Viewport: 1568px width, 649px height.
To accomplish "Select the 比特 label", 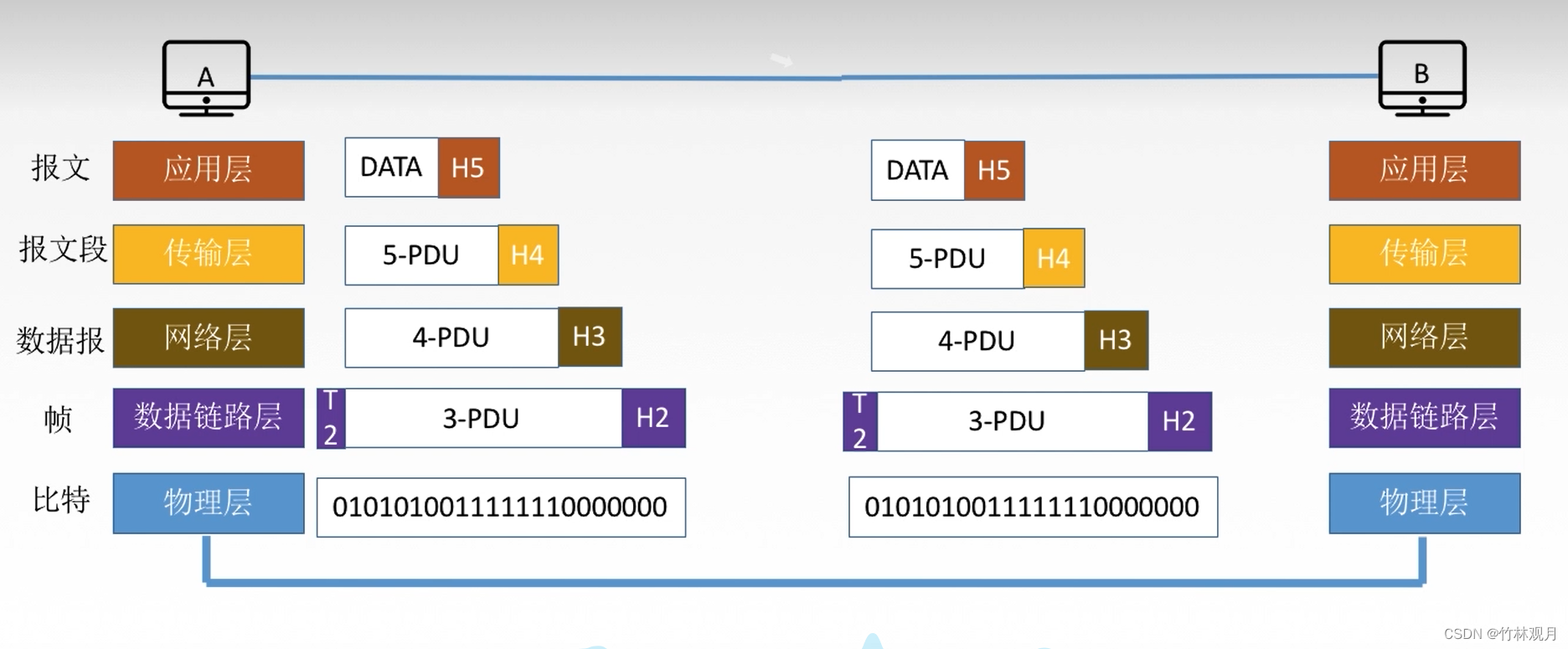I will click(61, 499).
